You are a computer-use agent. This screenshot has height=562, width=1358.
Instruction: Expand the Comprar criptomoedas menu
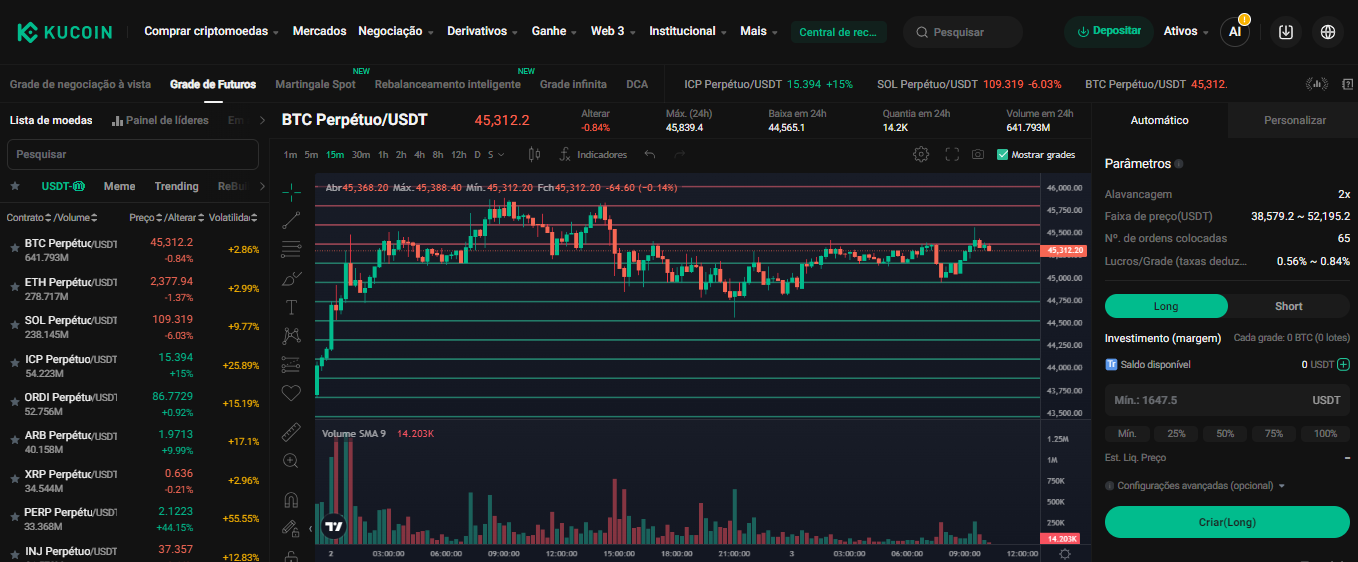coord(211,31)
